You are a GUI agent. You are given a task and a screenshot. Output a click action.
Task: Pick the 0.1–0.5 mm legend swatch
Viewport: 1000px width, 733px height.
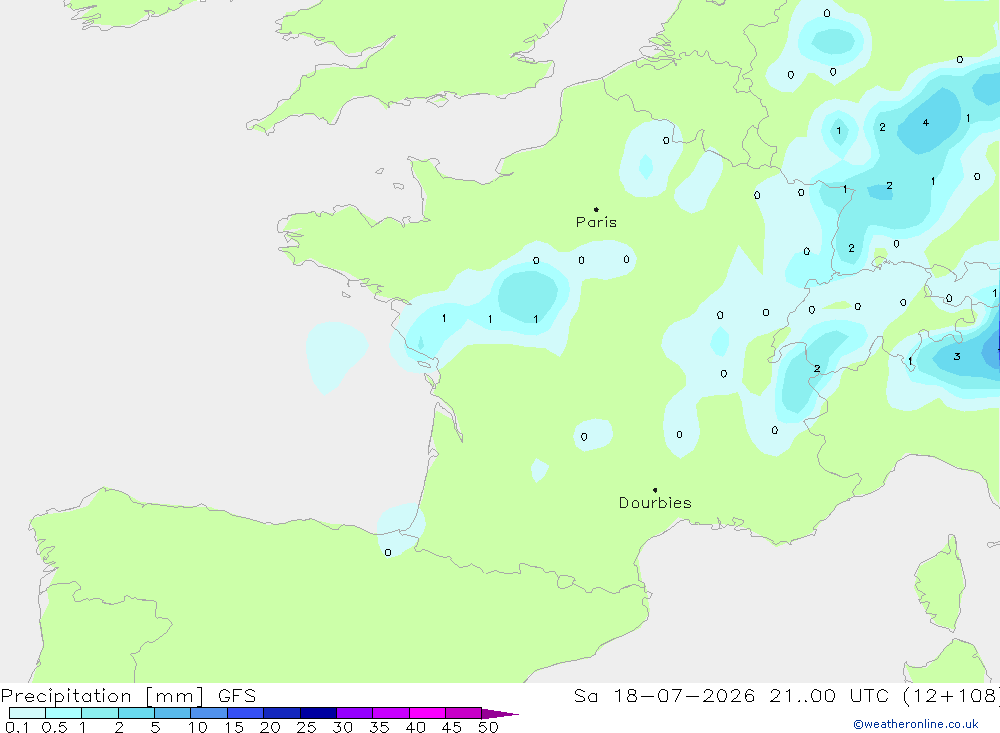click(x=27, y=713)
